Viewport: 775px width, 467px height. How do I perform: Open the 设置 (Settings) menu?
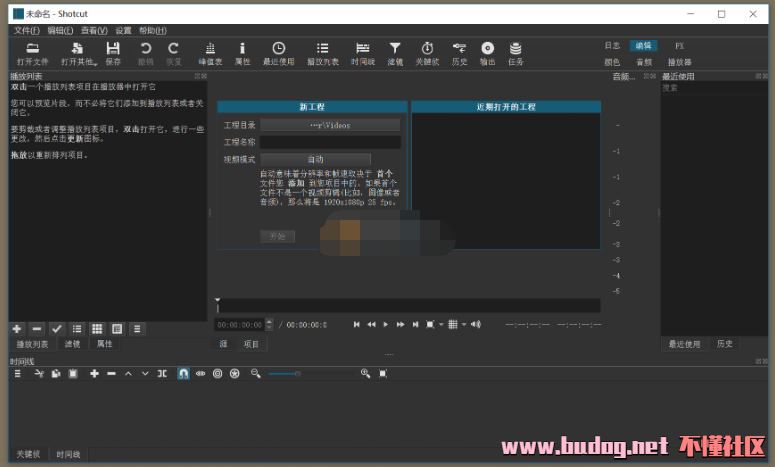click(123, 31)
